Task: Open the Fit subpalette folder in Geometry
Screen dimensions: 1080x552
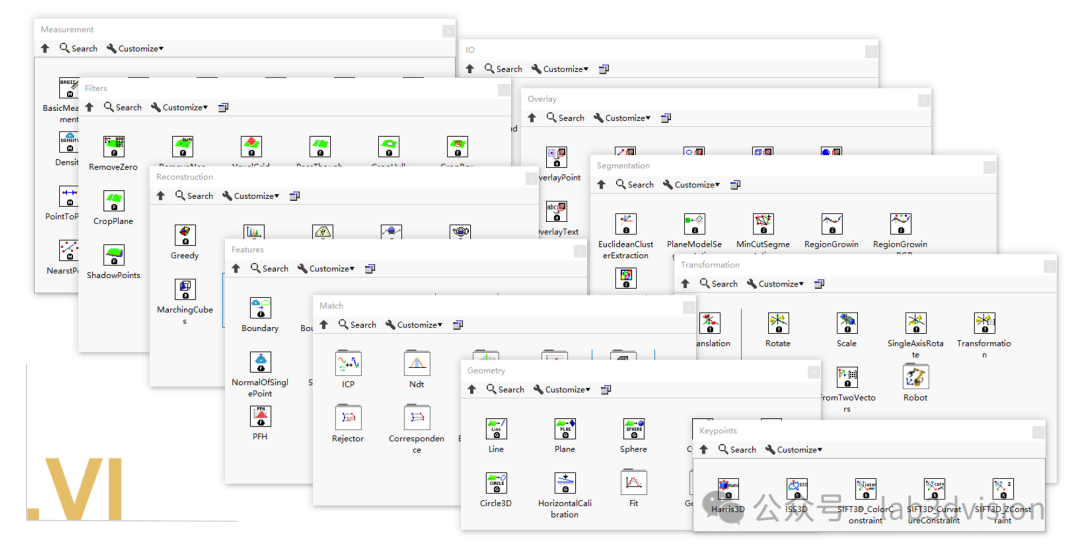Action: pos(633,484)
